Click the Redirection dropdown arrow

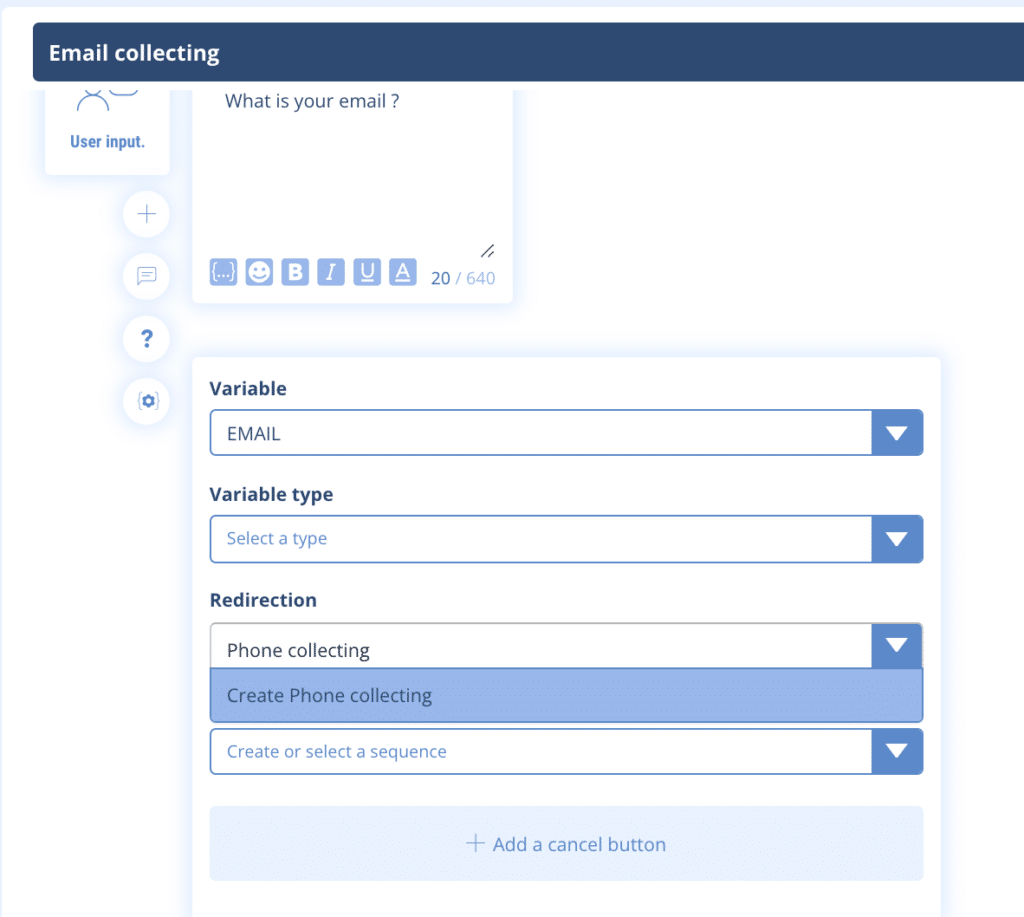click(x=896, y=646)
